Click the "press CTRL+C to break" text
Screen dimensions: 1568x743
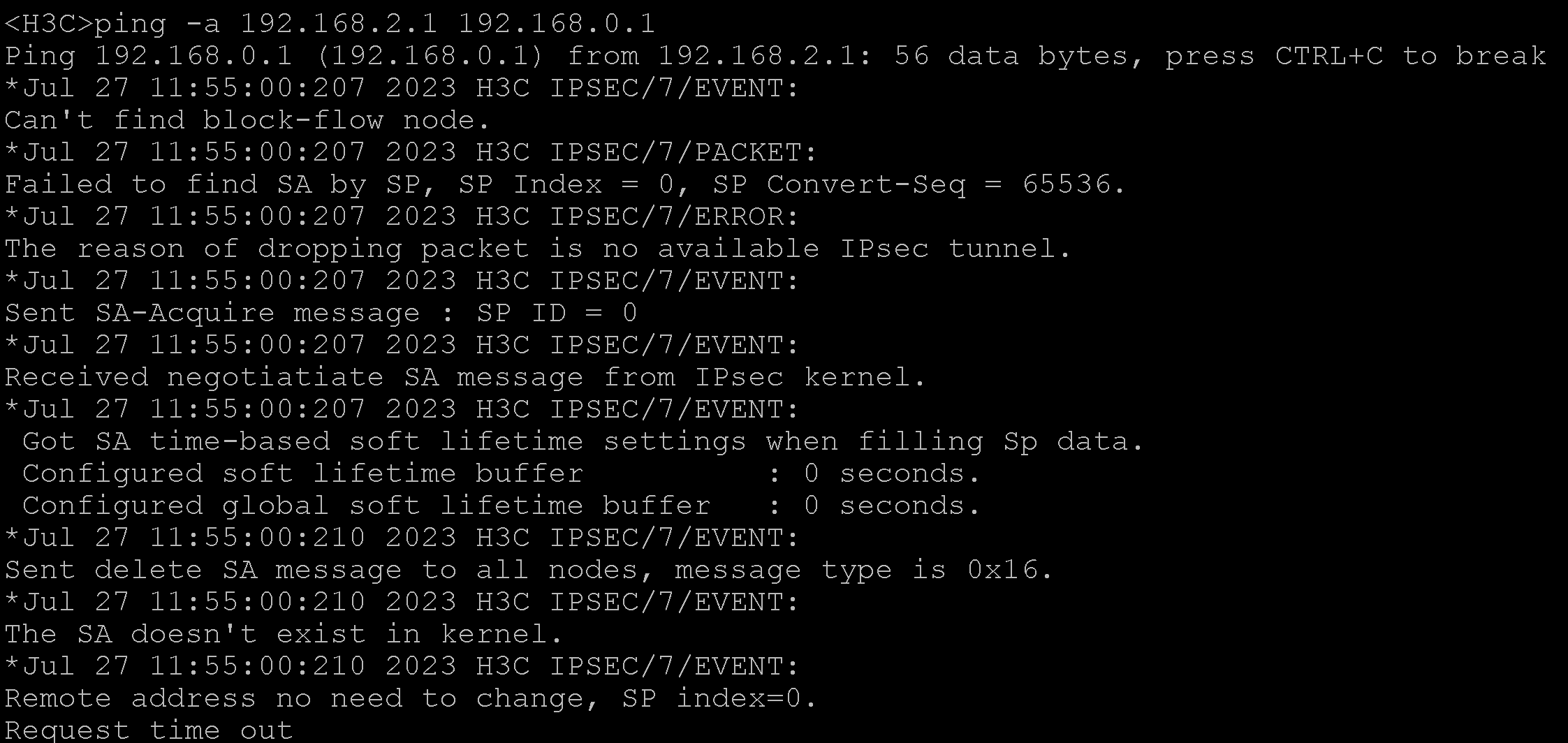pyautogui.click(x=1355, y=57)
